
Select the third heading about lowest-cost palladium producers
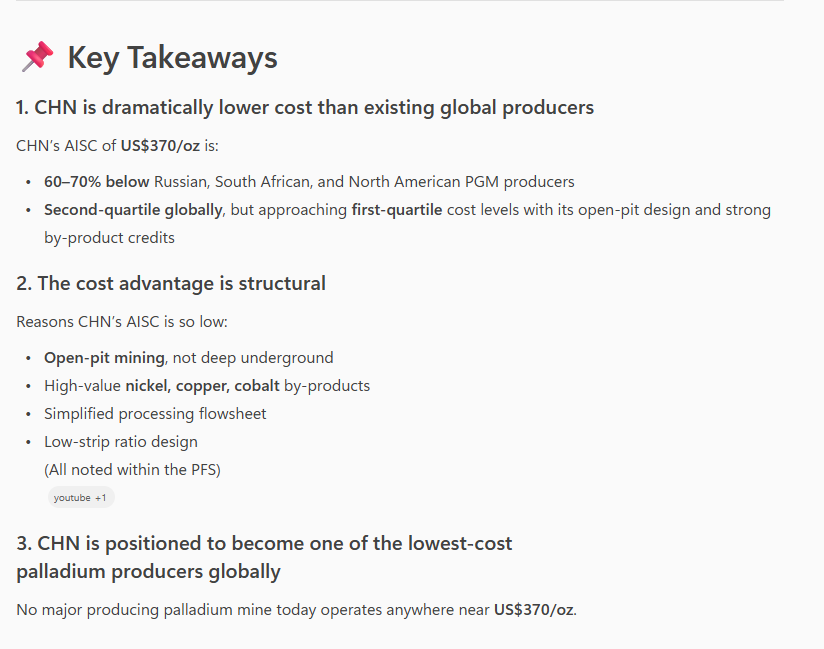pos(264,557)
